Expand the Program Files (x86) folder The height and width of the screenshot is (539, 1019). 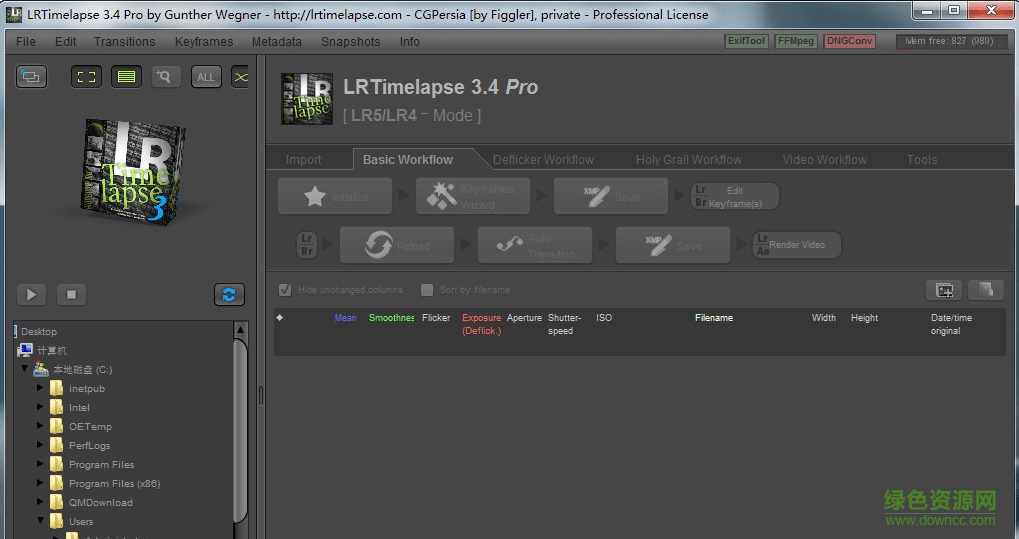click(40, 483)
